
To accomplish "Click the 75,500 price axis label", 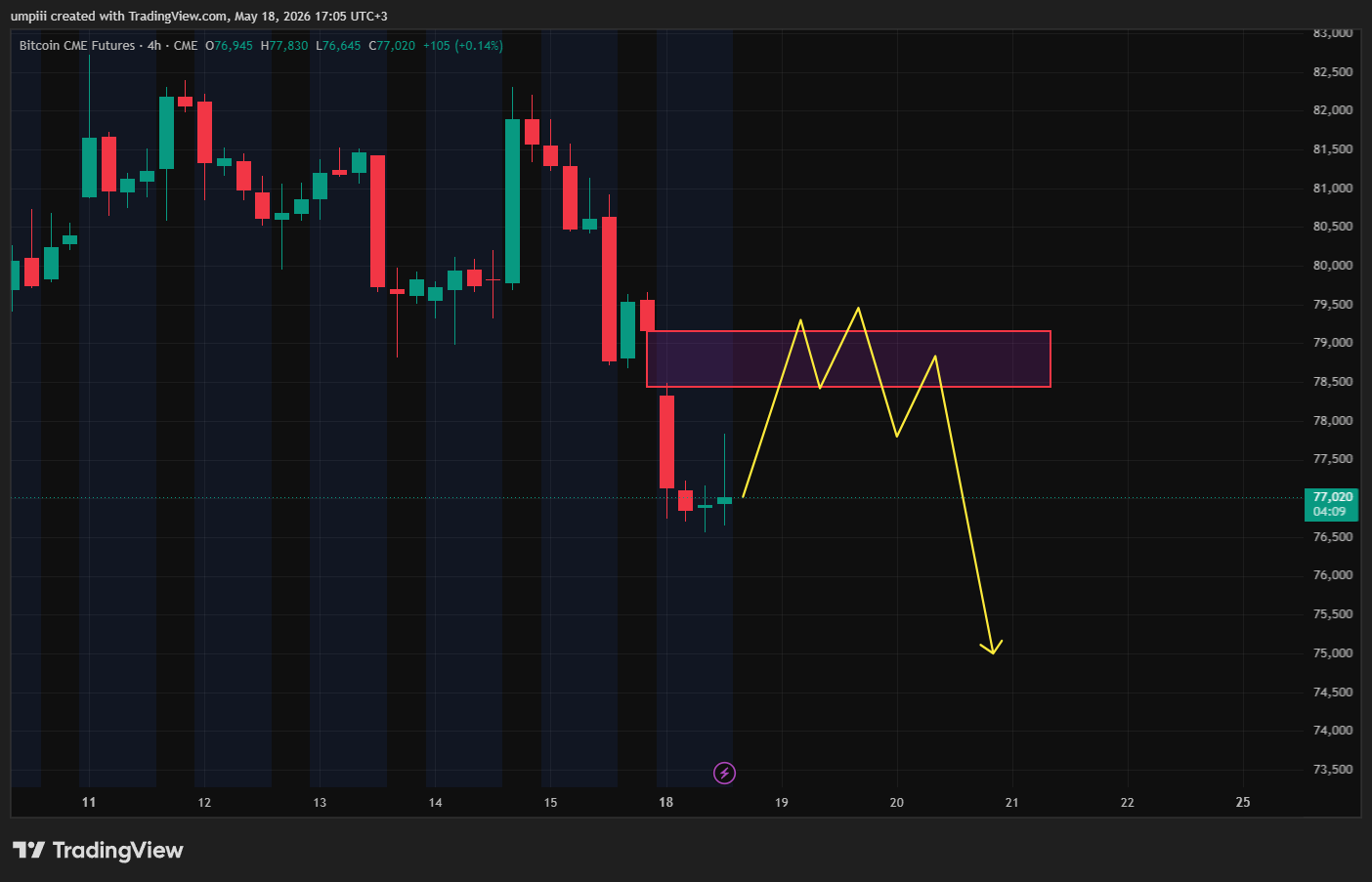I will [1333, 614].
